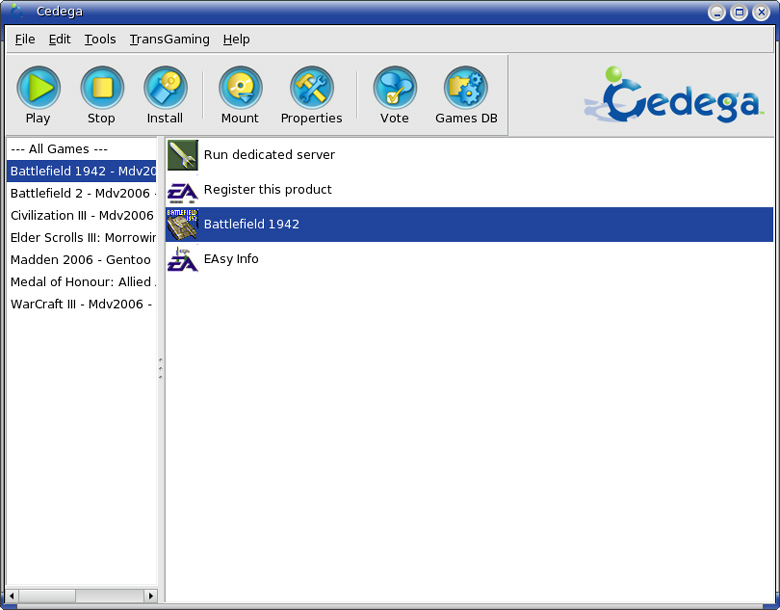Open the File menu
Image resolution: width=780 pixels, height=610 pixels.
(25, 39)
